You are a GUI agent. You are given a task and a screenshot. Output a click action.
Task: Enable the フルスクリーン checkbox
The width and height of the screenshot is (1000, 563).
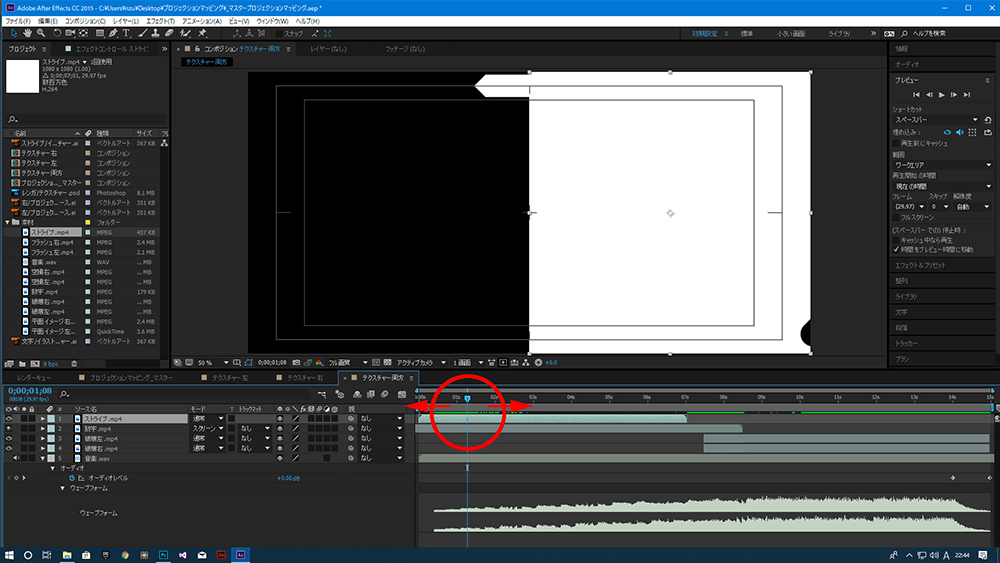897,216
